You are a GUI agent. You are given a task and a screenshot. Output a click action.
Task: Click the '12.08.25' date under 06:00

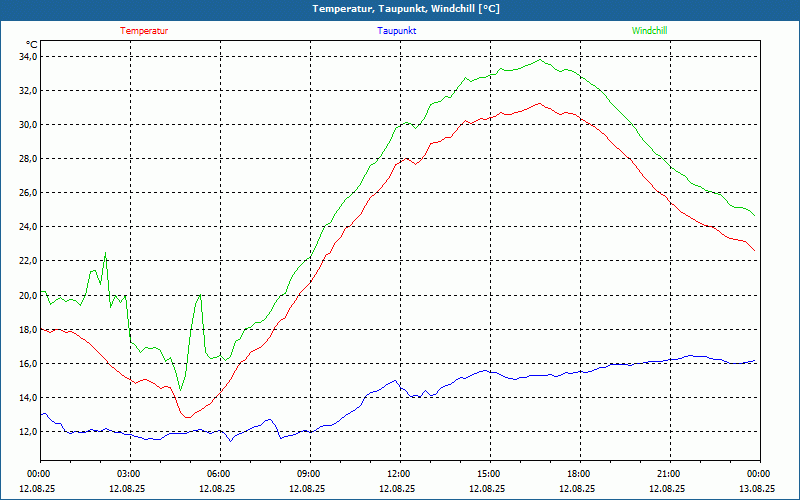coord(217,488)
